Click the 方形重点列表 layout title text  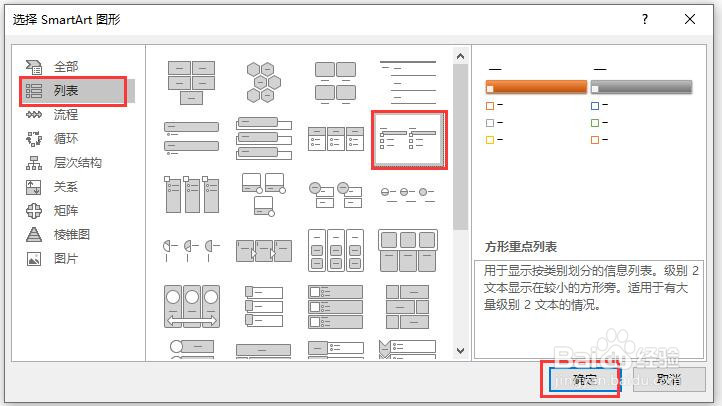[x=521, y=247]
